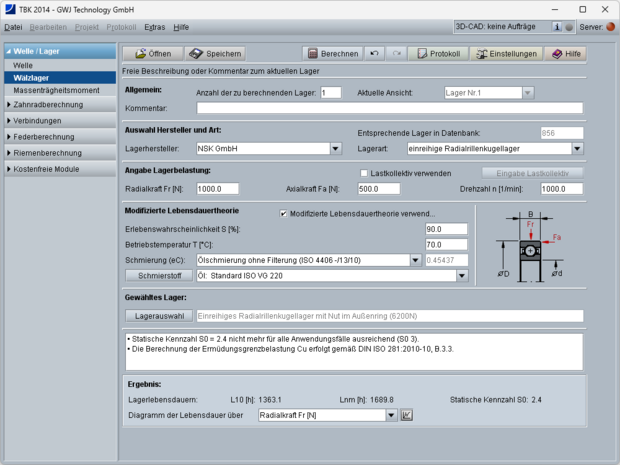This screenshot has width=620, height=465.
Task: Toggle Modifizierte Lebensdauertheorie checkbox
Action: pyautogui.click(x=283, y=213)
